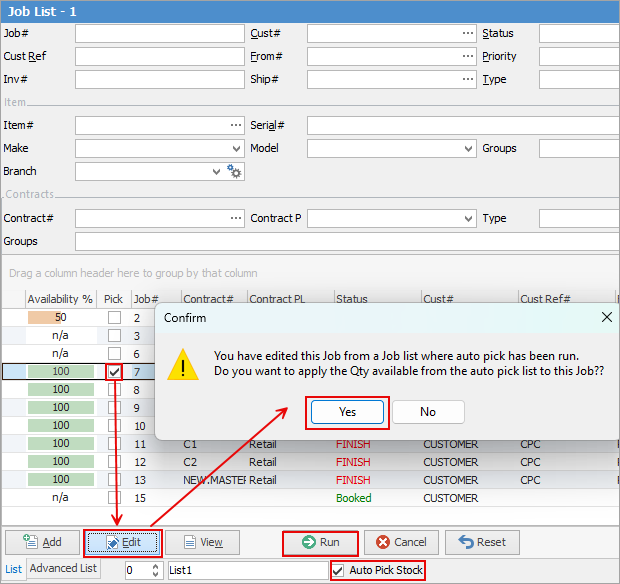Decline with the No button
The width and height of the screenshot is (620, 584).
428,412
